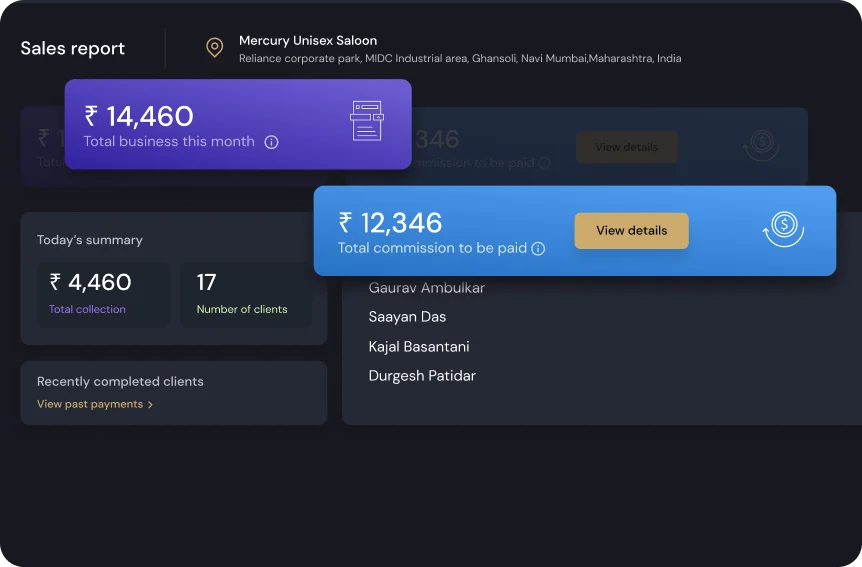This screenshot has width=862, height=567.
Task: Click the Recently completed clients heading
Action: [120, 381]
